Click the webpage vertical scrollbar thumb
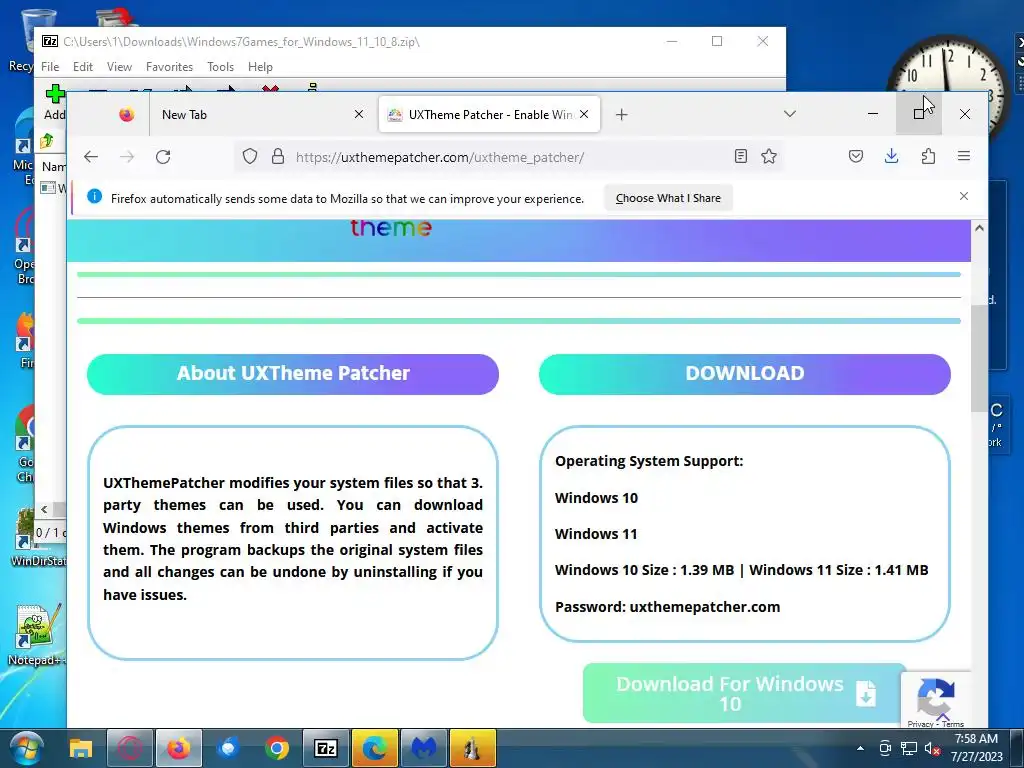The width and height of the screenshot is (1024, 768). coord(979,358)
